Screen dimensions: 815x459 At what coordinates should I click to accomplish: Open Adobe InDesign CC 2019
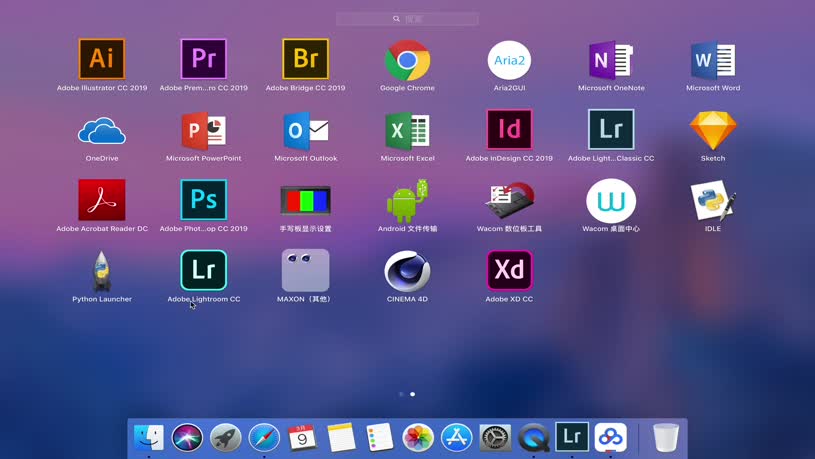[x=509, y=129]
